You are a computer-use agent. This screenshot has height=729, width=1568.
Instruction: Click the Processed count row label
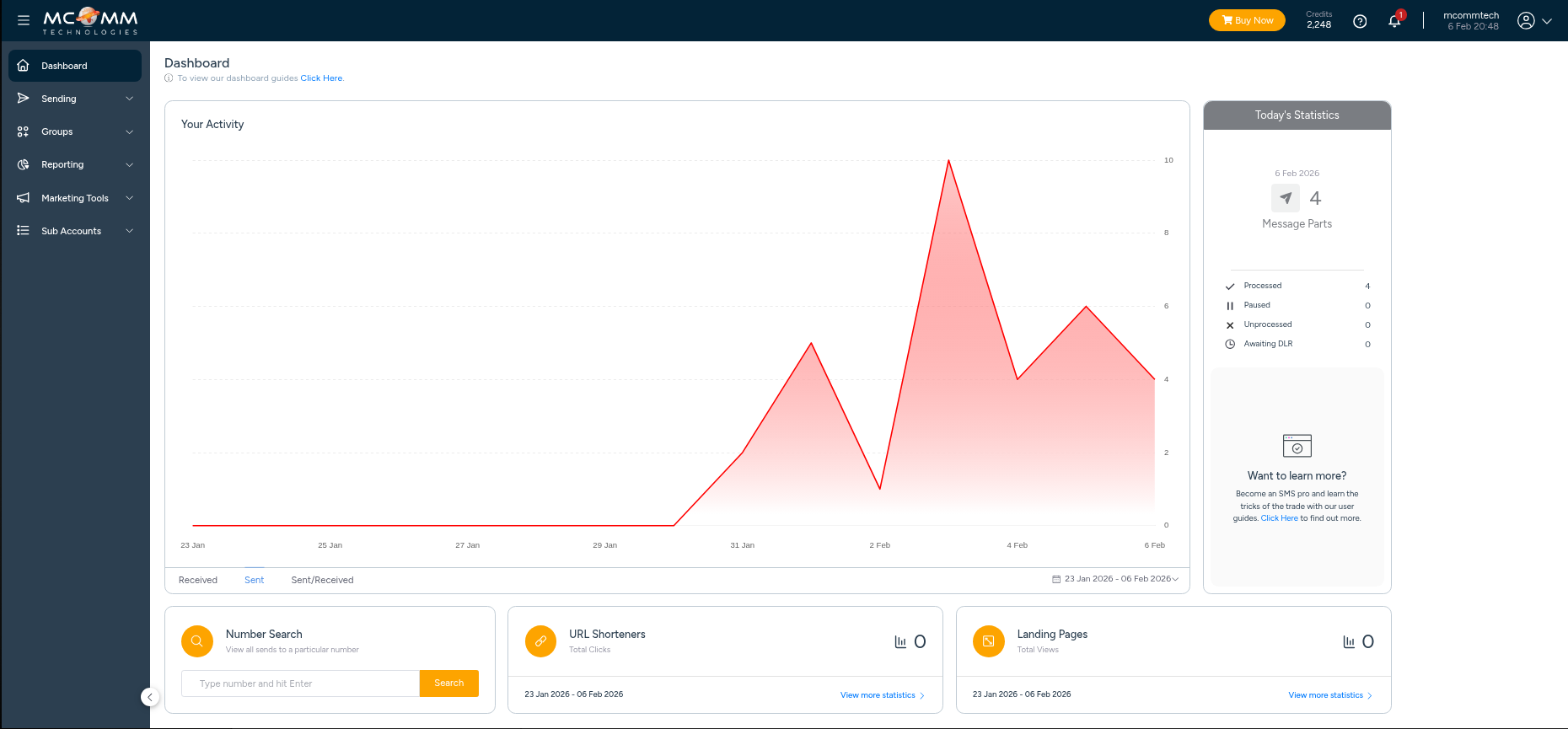[1262, 286]
